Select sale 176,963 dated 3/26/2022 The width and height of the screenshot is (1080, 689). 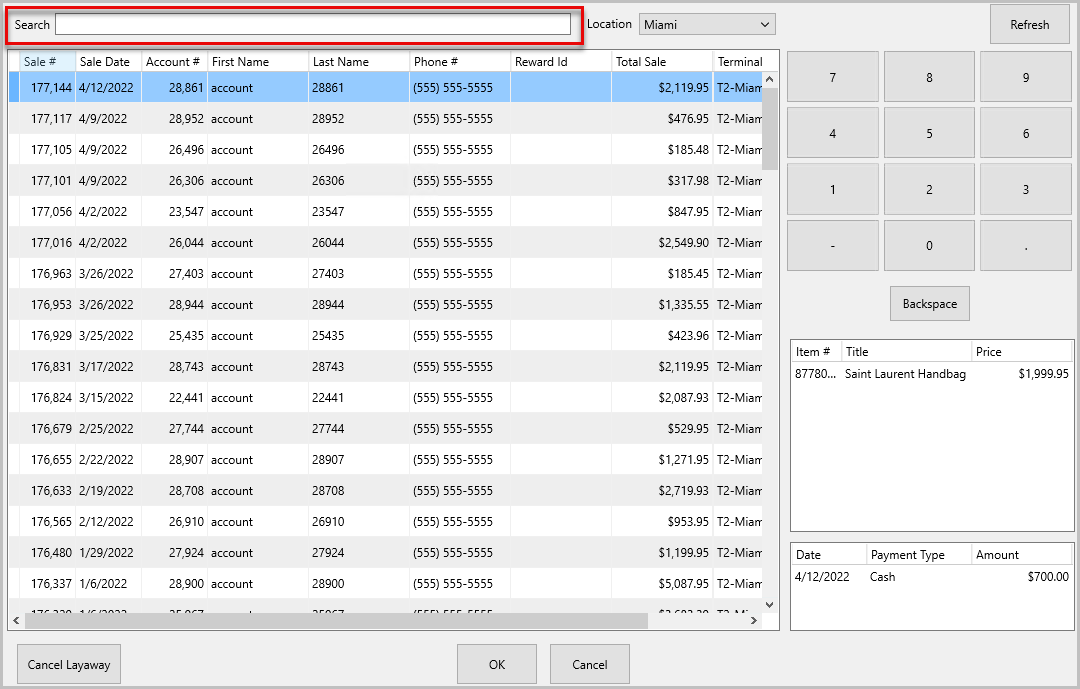pyautogui.click(x=386, y=274)
